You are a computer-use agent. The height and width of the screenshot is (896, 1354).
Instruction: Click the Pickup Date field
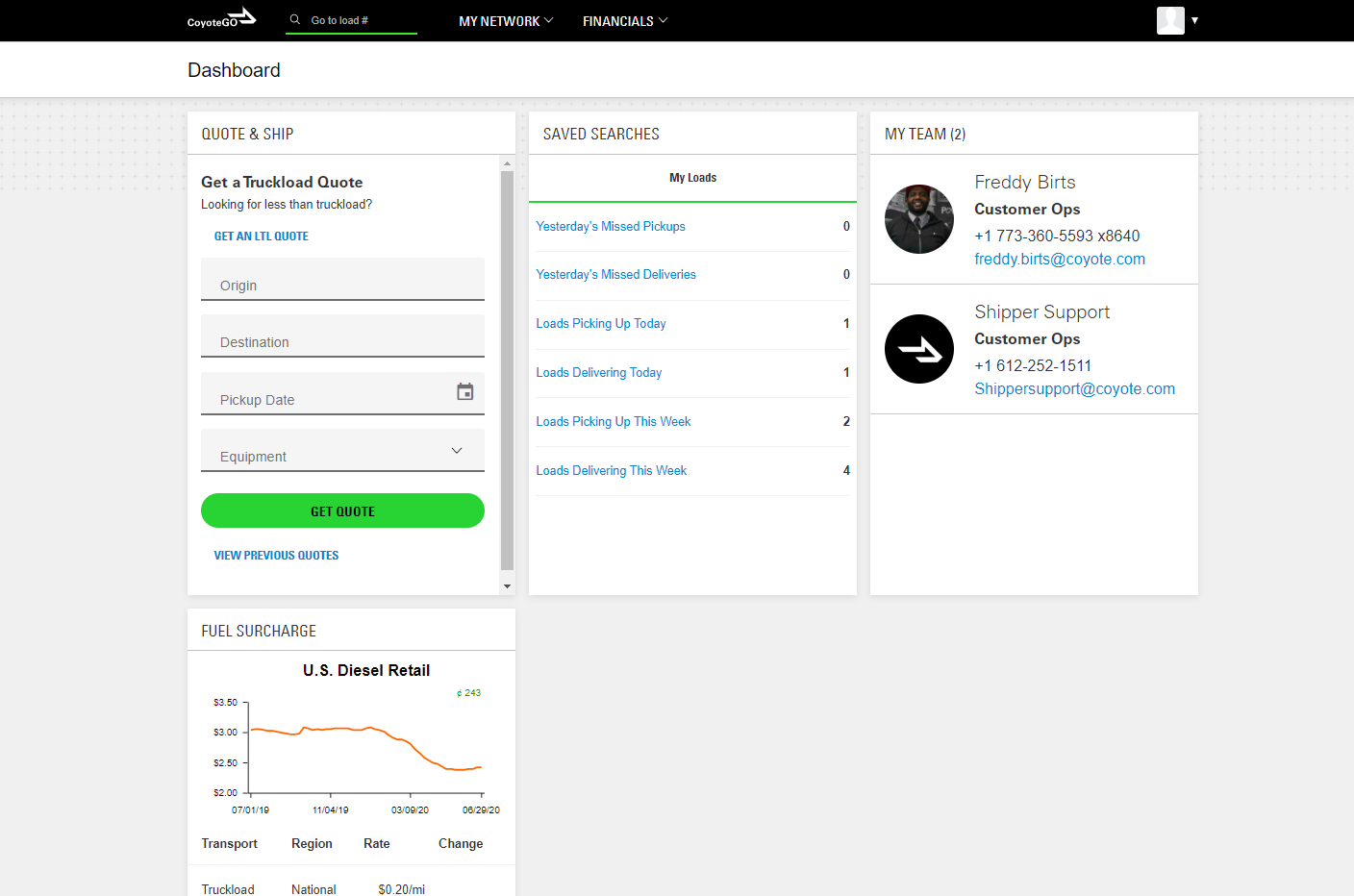pos(342,393)
